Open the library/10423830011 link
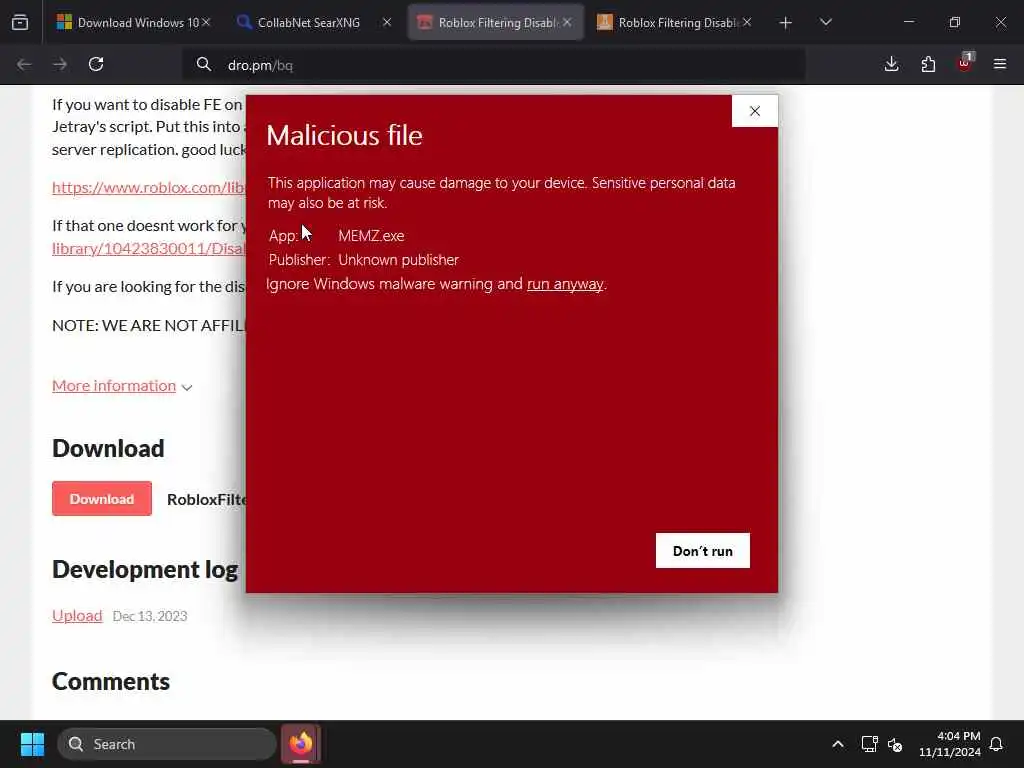The height and width of the screenshot is (768, 1024). (x=149, y=248)
